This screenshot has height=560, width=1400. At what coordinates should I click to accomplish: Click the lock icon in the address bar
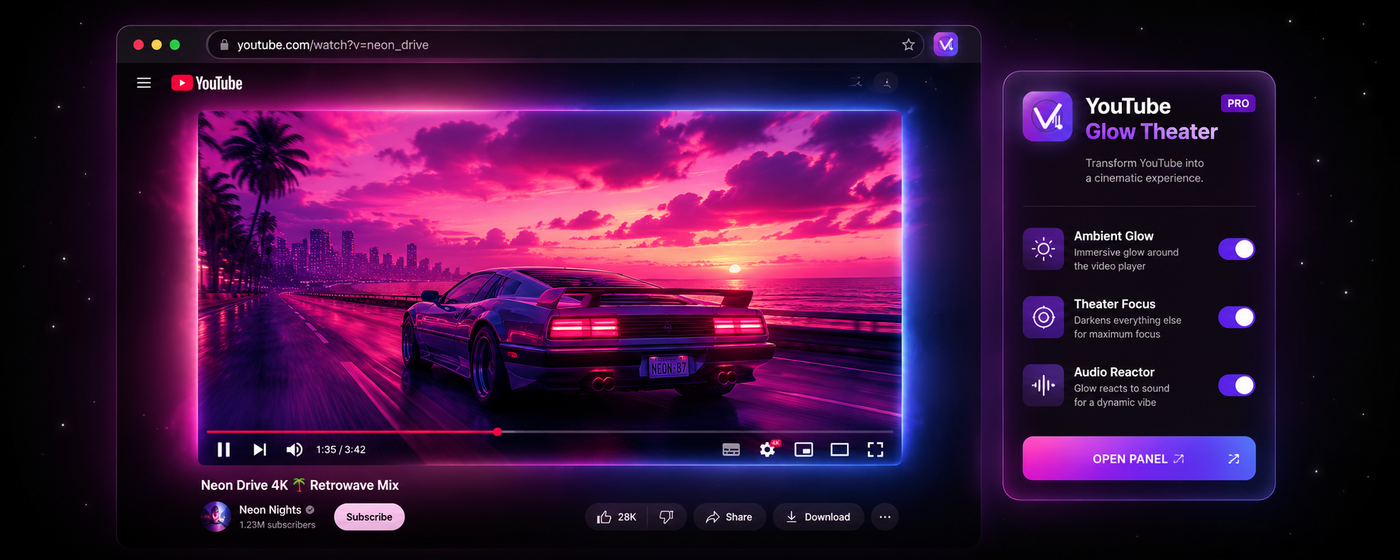[x=224, y=45]
